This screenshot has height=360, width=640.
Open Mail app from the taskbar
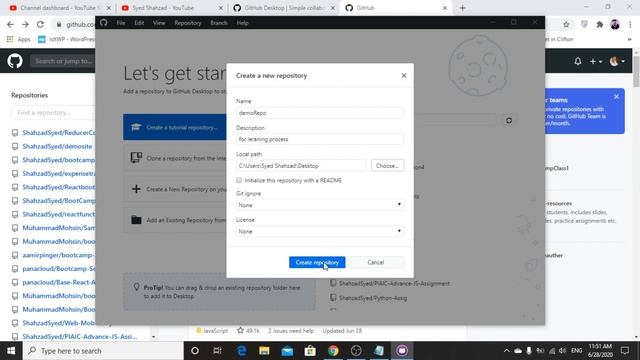(x=287, y=351)
